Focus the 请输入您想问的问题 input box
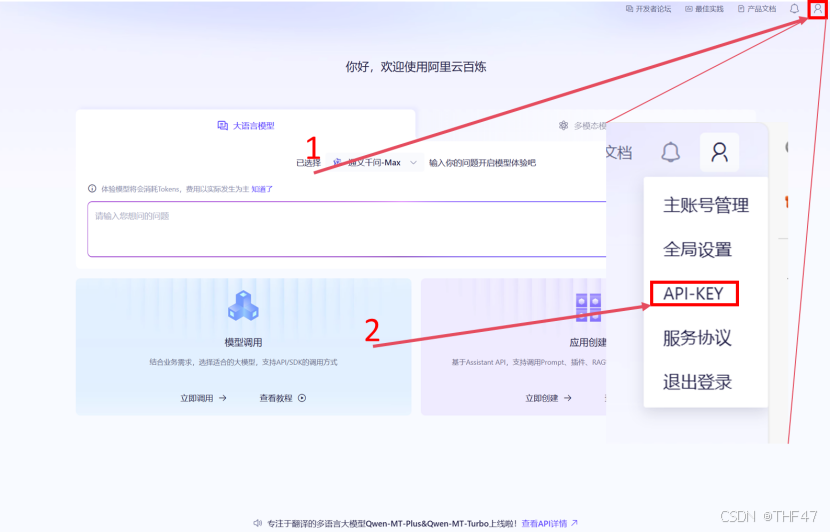Viewport: 831px width, 532px height. pos(347,229)
